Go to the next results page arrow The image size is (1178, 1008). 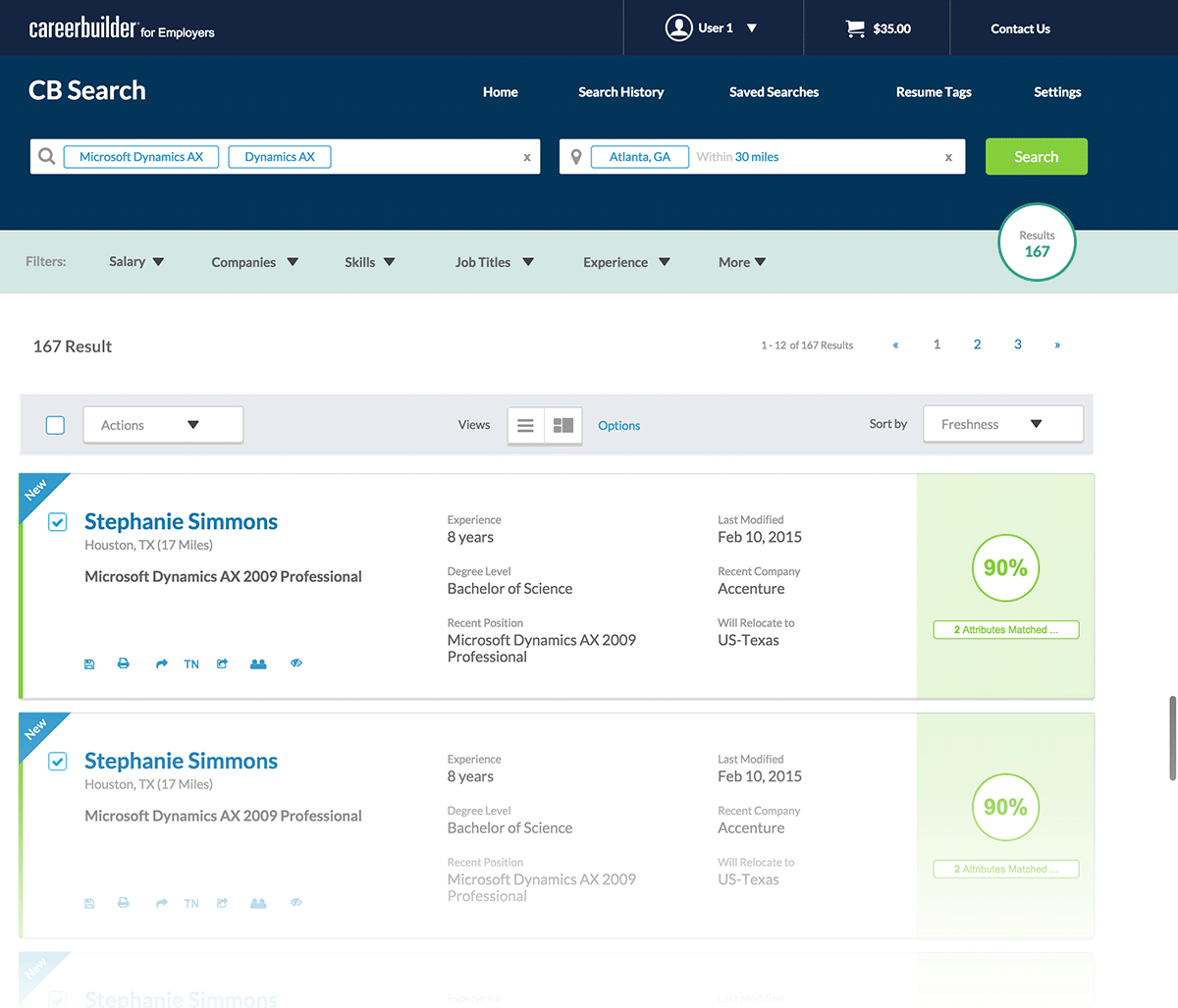click(1057, 345)
